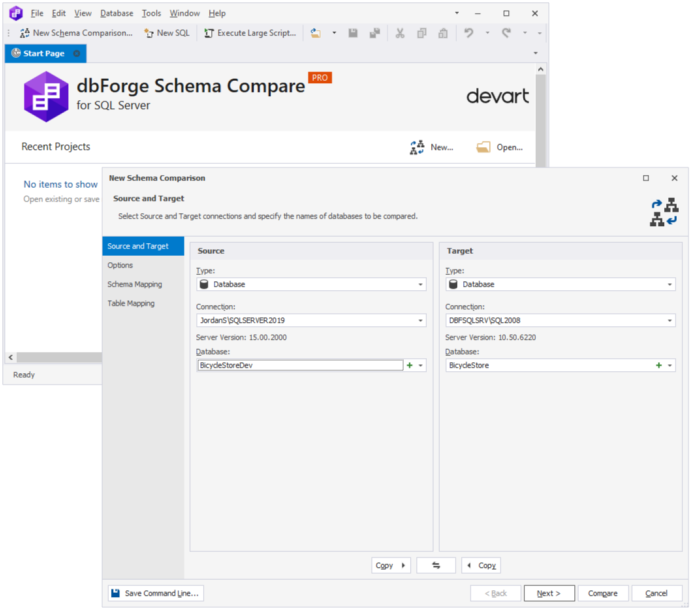Click the Save toolbar icon
The width and height of the screenshot is (696, 614).
click(353, 33)
